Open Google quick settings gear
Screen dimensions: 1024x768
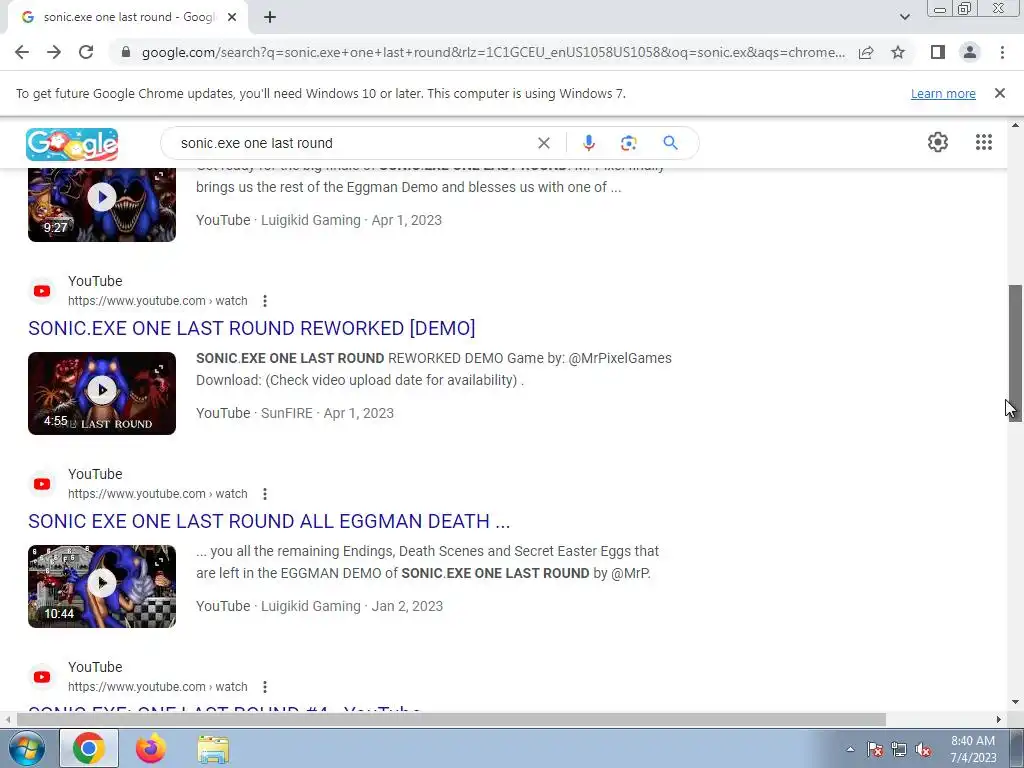click(938, 142)
